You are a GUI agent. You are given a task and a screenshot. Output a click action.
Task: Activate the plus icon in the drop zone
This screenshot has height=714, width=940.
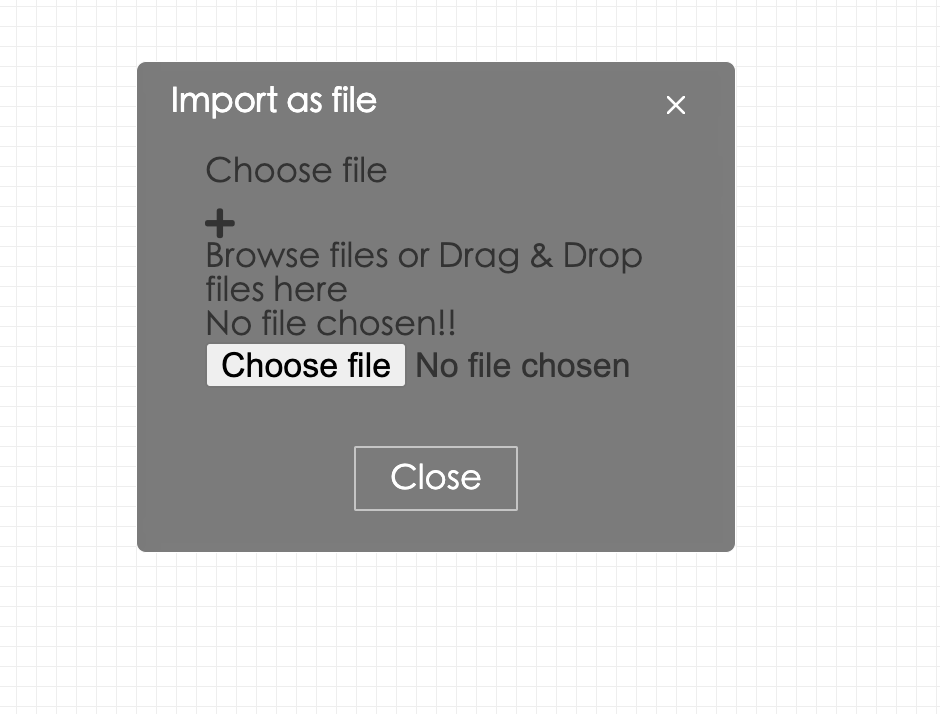click(x=219, y=222)
